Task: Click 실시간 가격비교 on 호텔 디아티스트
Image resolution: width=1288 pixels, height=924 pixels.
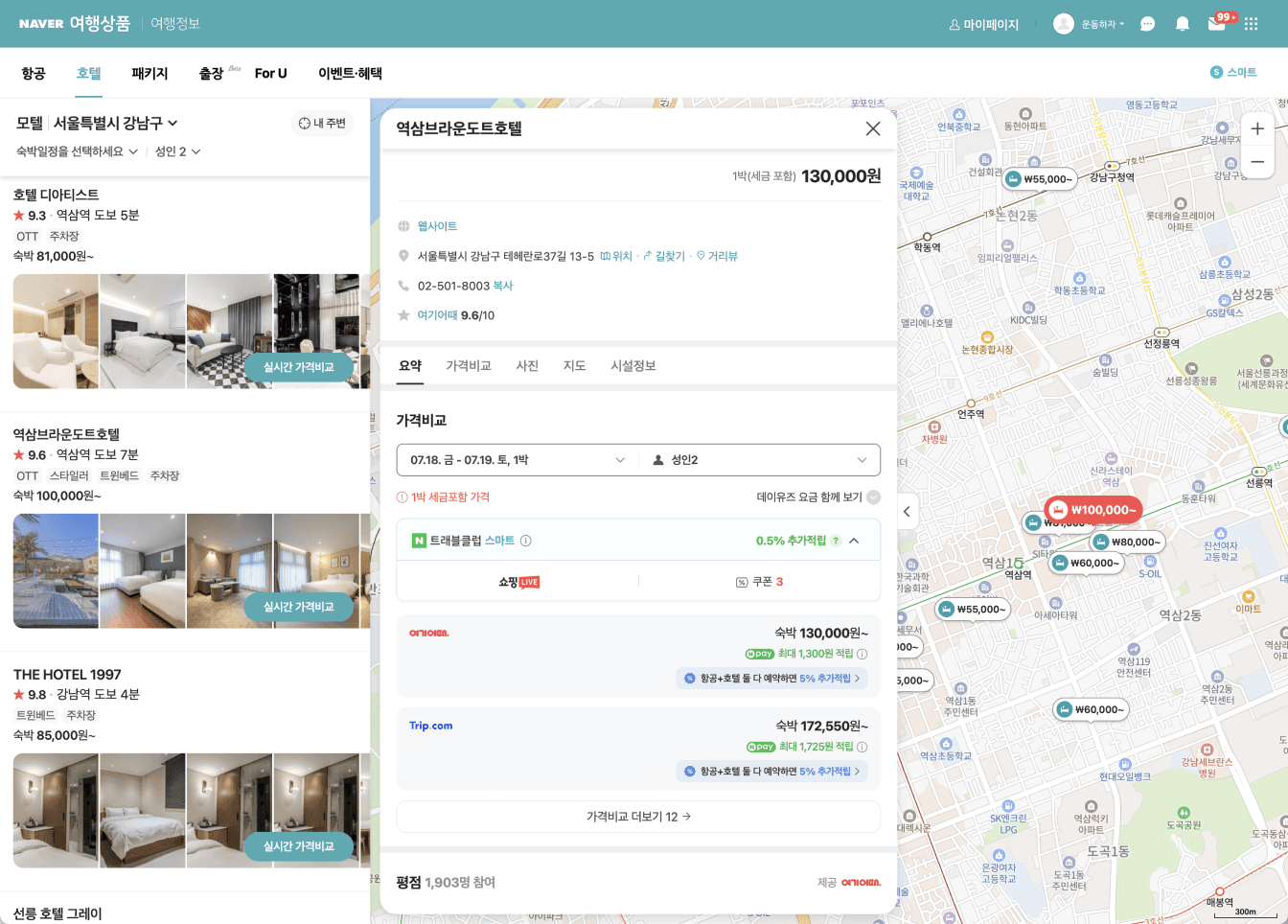Action: (x=299, y=367)
